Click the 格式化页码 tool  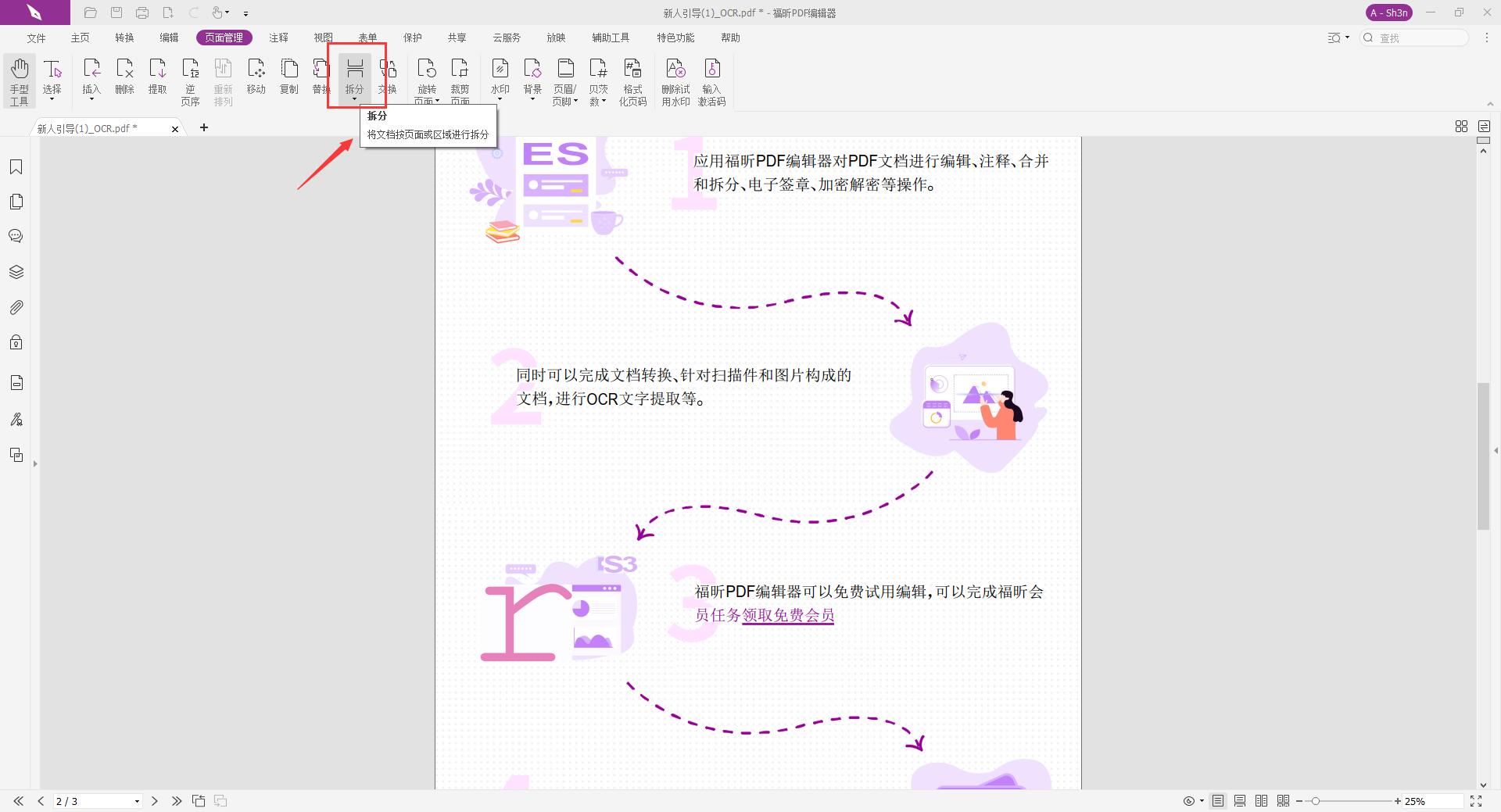[x=632, y=78]
